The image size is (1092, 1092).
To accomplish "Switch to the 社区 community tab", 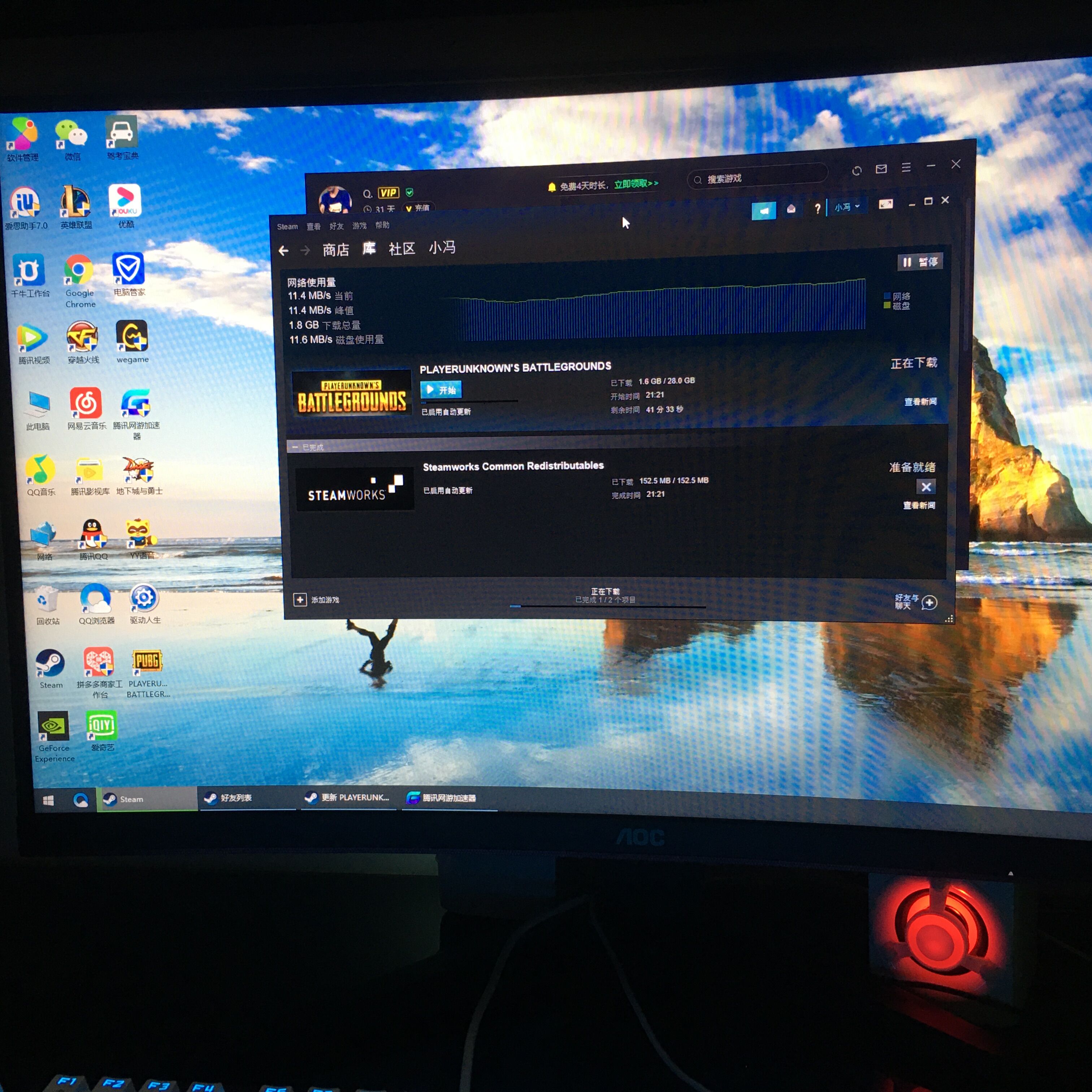I will 402,248.
